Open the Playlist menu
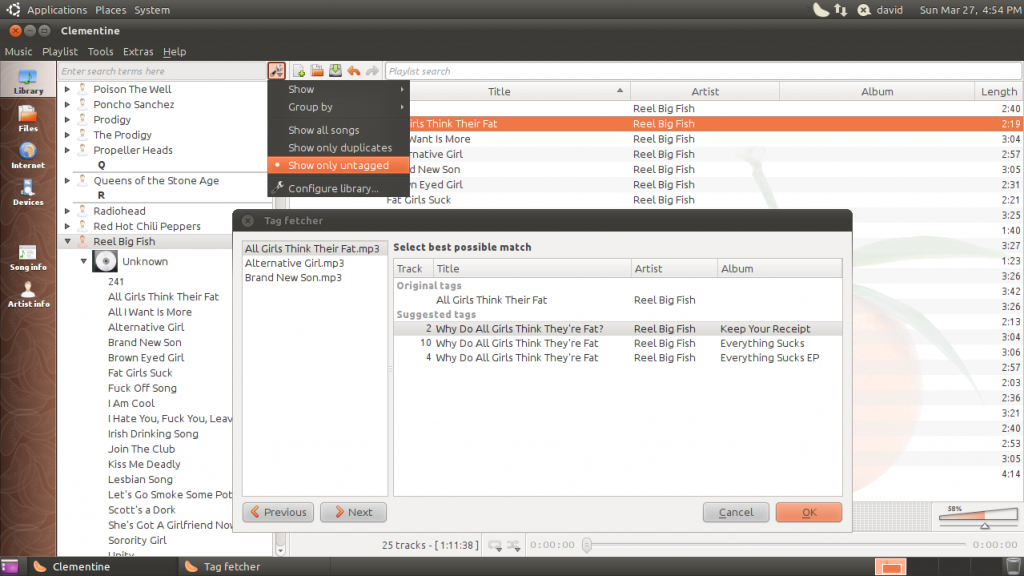 point(59,51)
